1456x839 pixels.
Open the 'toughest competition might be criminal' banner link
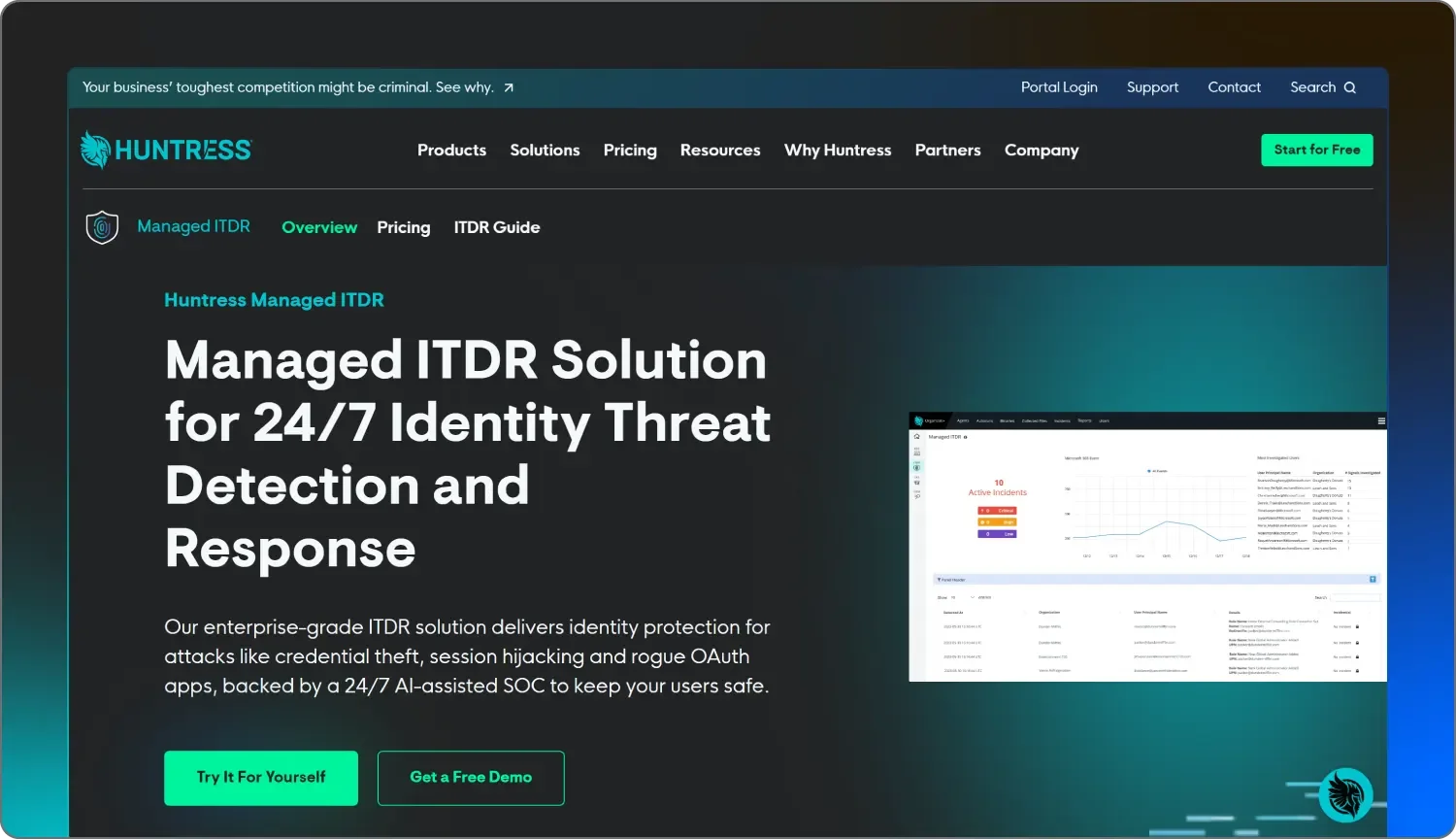(x=298, y=87)
